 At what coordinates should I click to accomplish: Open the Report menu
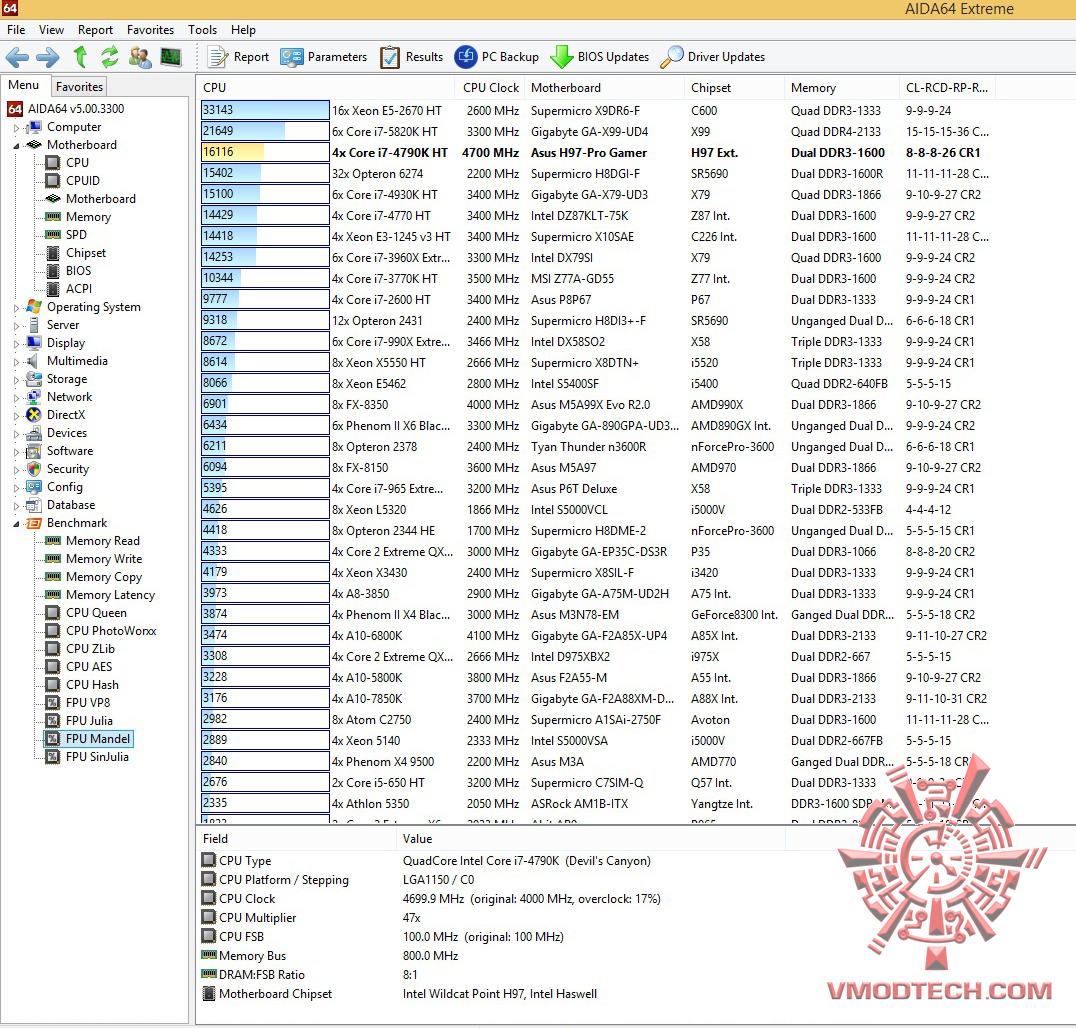pos(95,30)
